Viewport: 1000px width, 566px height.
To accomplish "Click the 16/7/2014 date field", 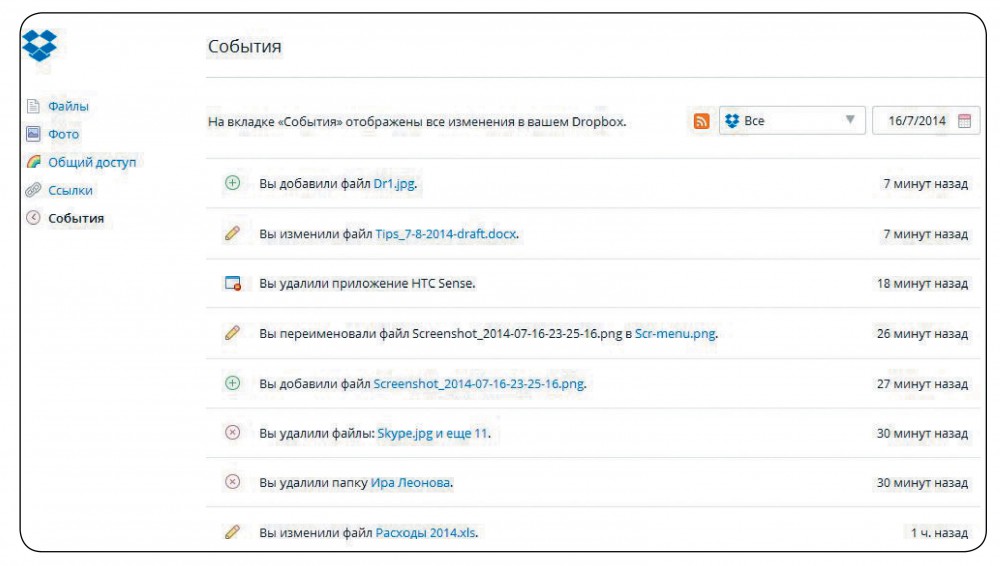I will (x=915, y=121).
